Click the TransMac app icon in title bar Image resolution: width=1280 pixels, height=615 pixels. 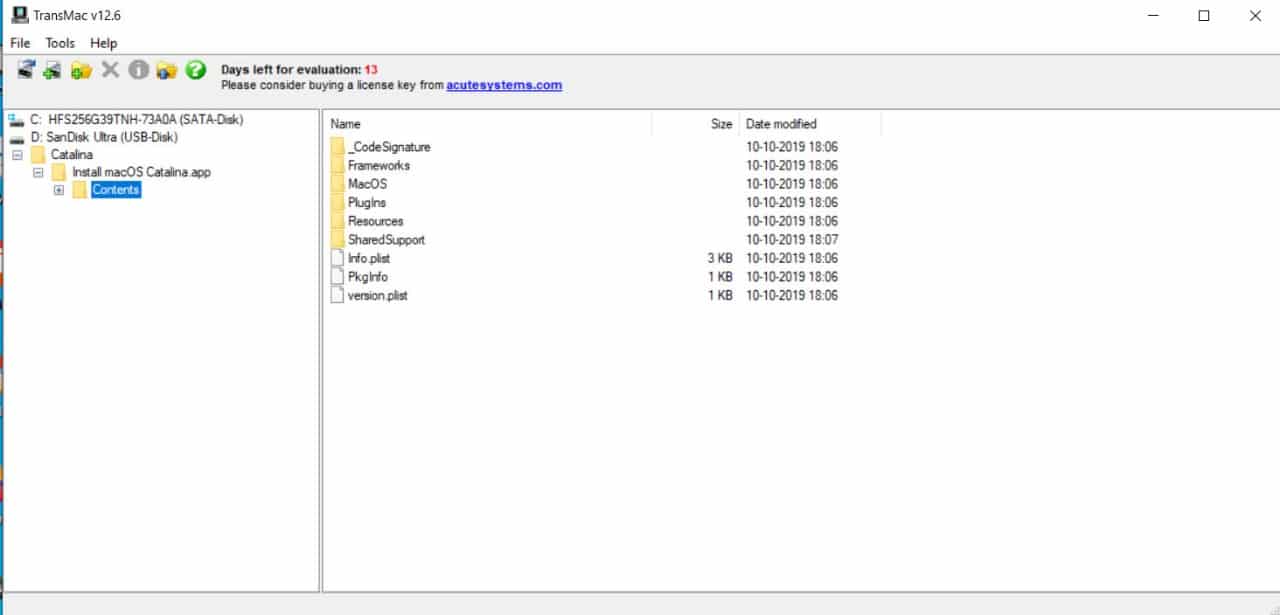(19, 15)
